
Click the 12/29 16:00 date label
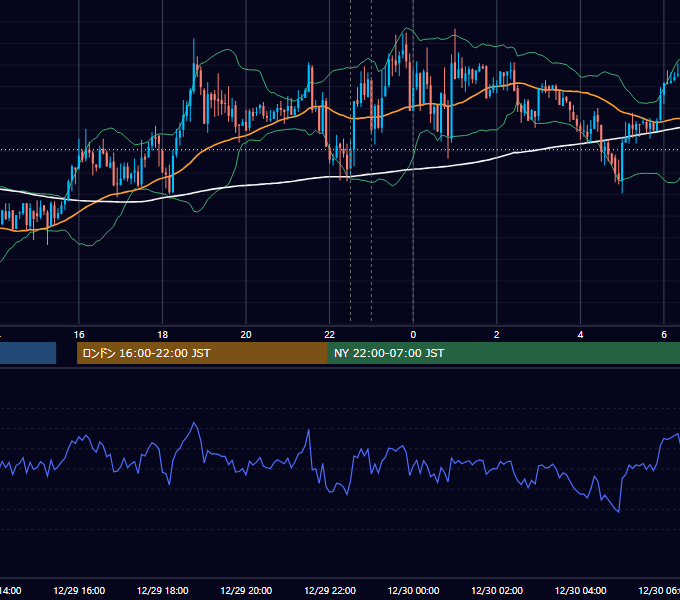(79, 591)
